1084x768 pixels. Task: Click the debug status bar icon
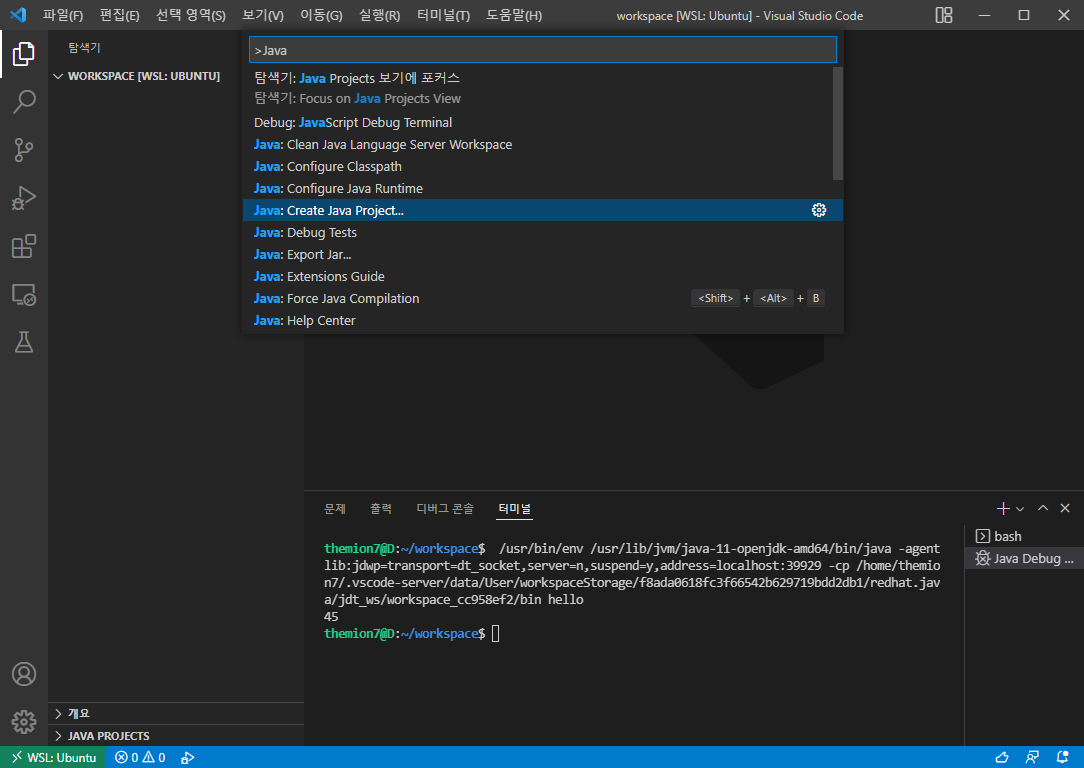(x=187, y=758)
